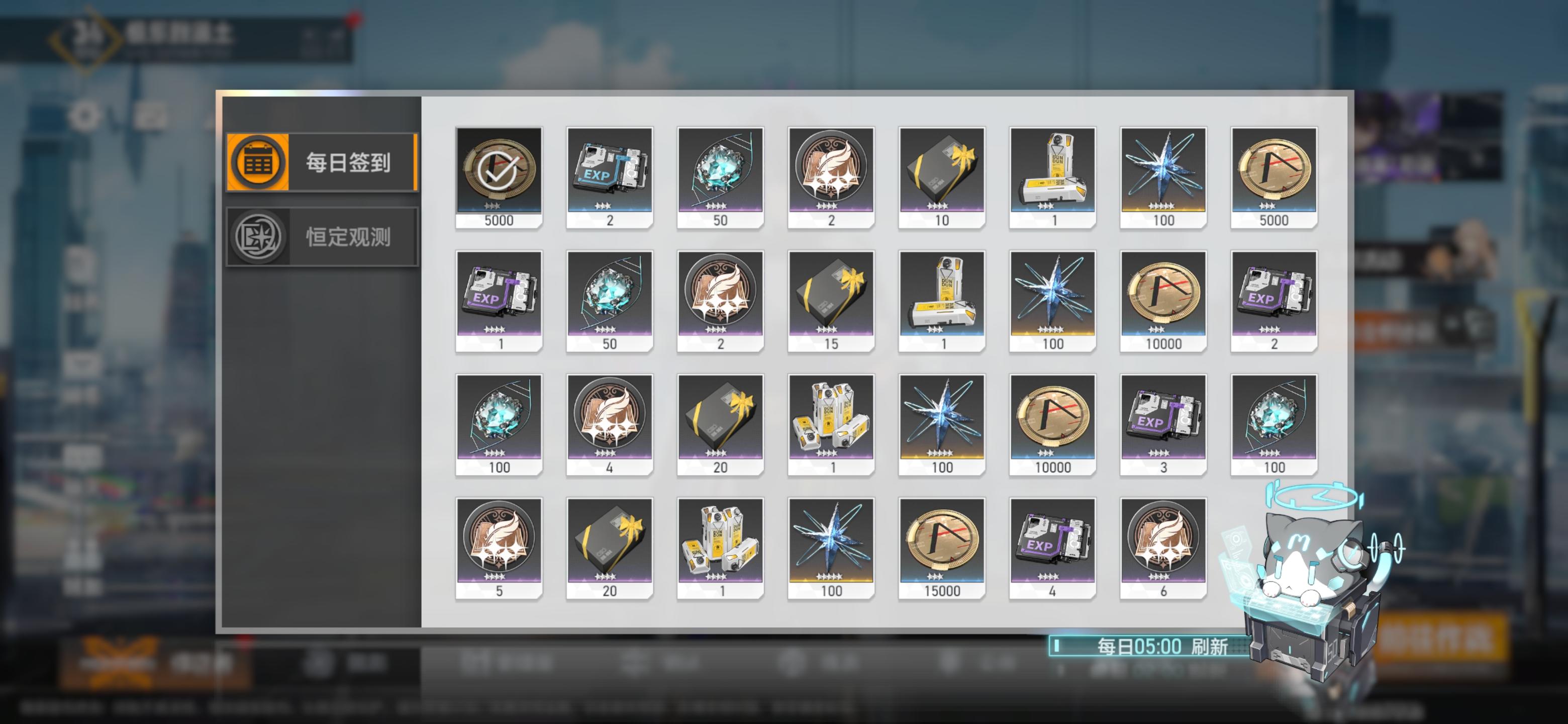Choose the feather badge reward of 6
The height and width of the screenshot is (724, 1568).
click(x=1163, y=549)
